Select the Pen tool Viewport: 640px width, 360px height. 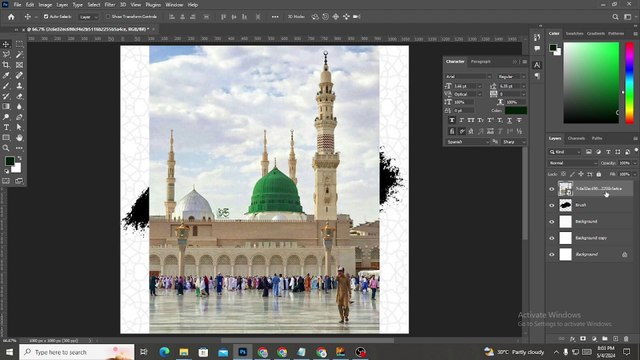[19, 117]
